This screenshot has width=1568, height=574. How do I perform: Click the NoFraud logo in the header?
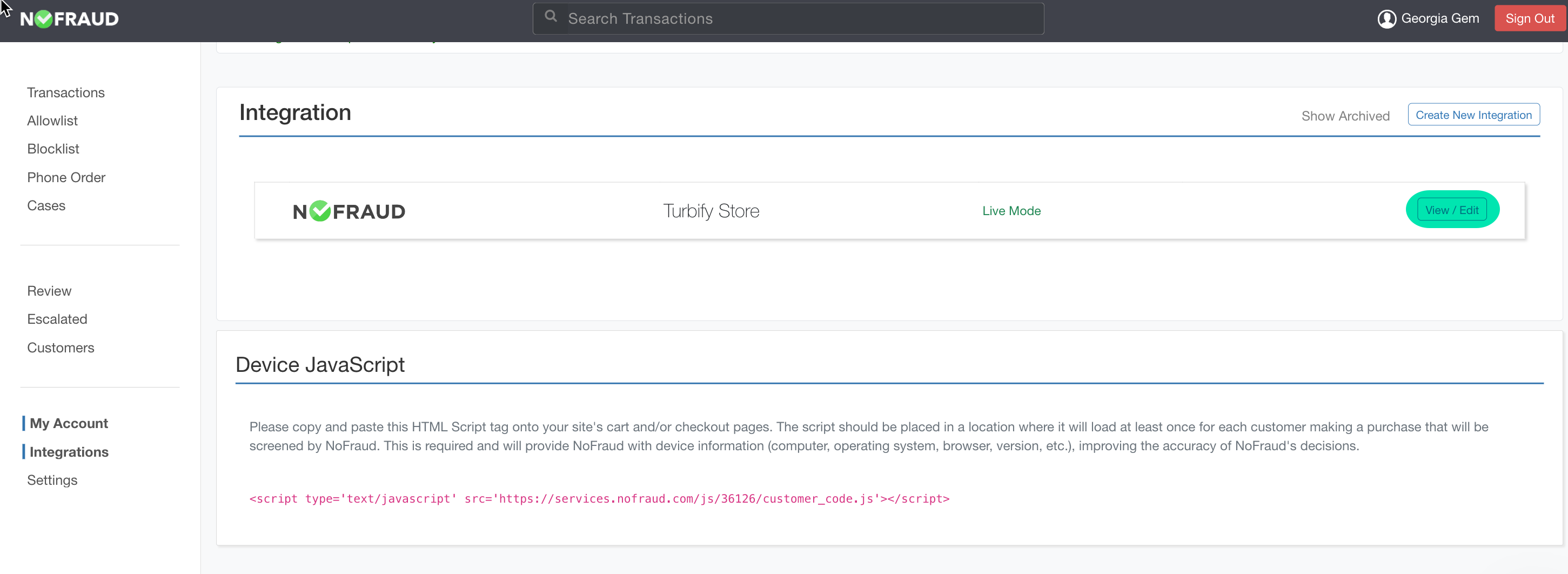click(x=69, y=18)
